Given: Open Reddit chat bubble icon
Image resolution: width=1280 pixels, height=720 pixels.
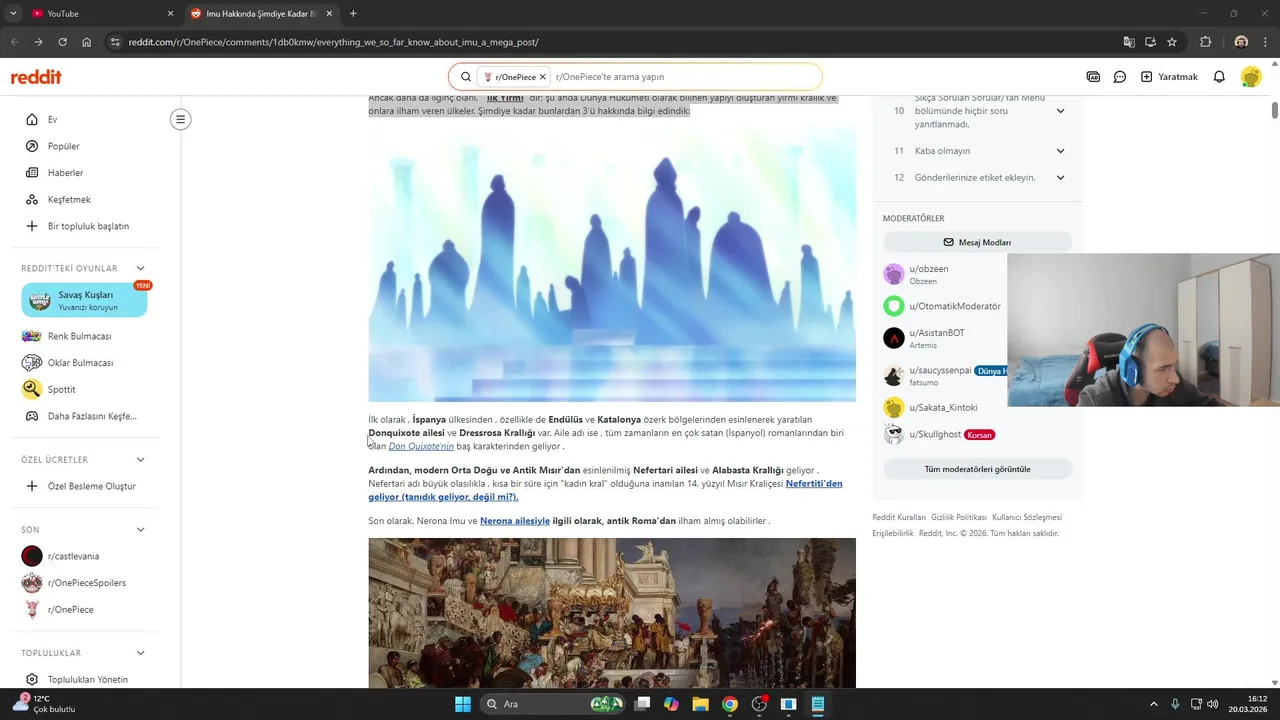Looking at the screenshot, I should click(1120, 77).
